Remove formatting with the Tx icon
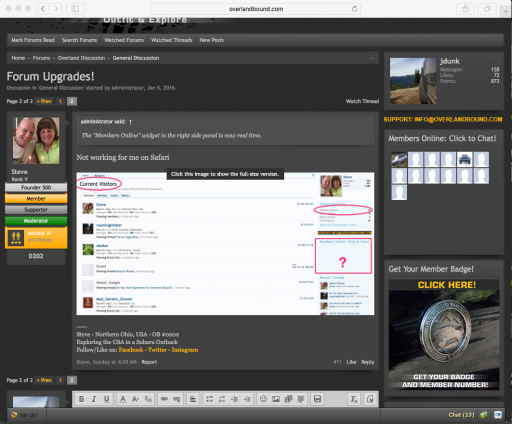This screenshot has height=424, width=512. click(354, 399)
